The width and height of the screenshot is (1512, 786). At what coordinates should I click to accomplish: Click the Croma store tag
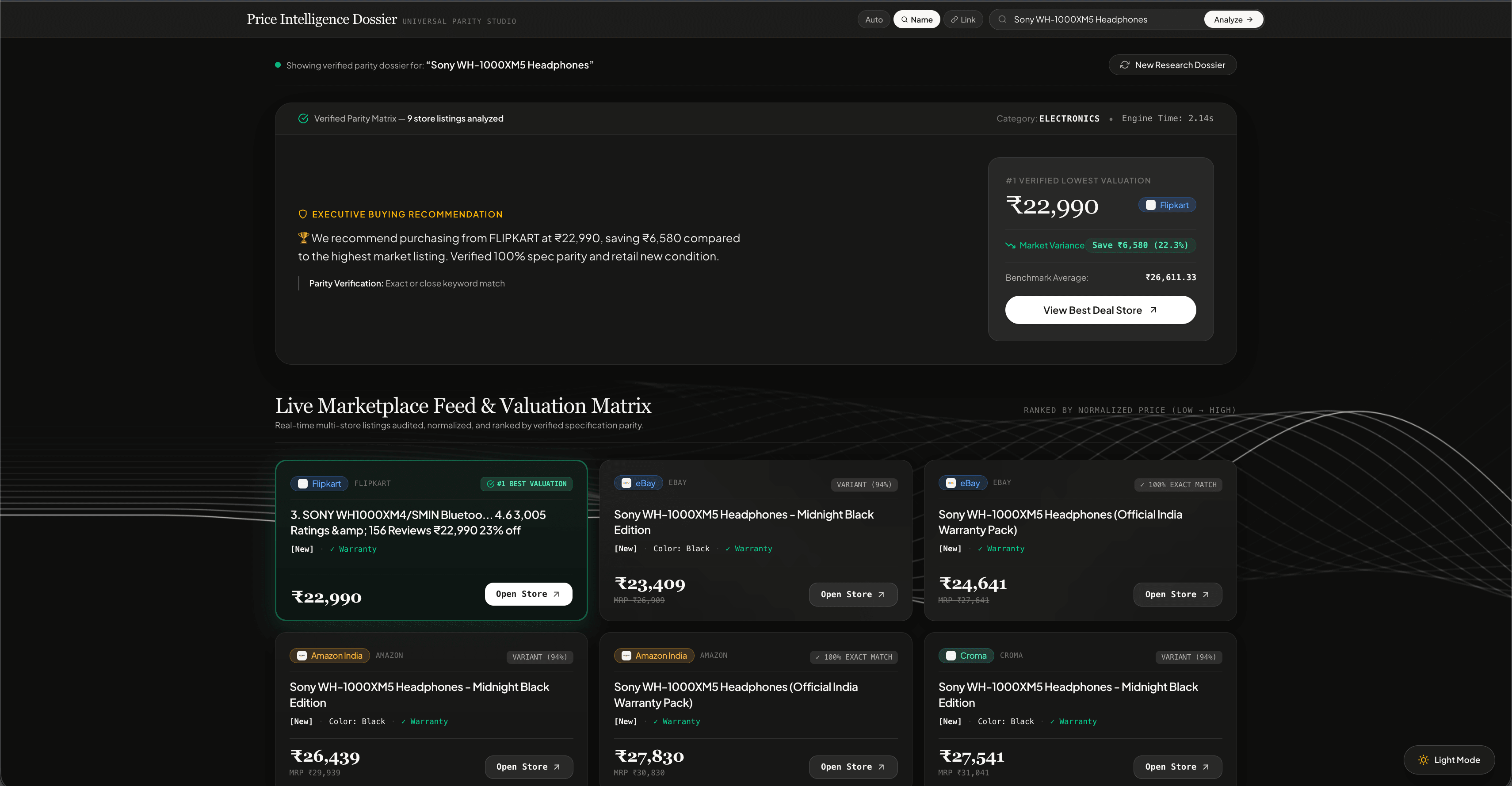[x=966, y=655]
